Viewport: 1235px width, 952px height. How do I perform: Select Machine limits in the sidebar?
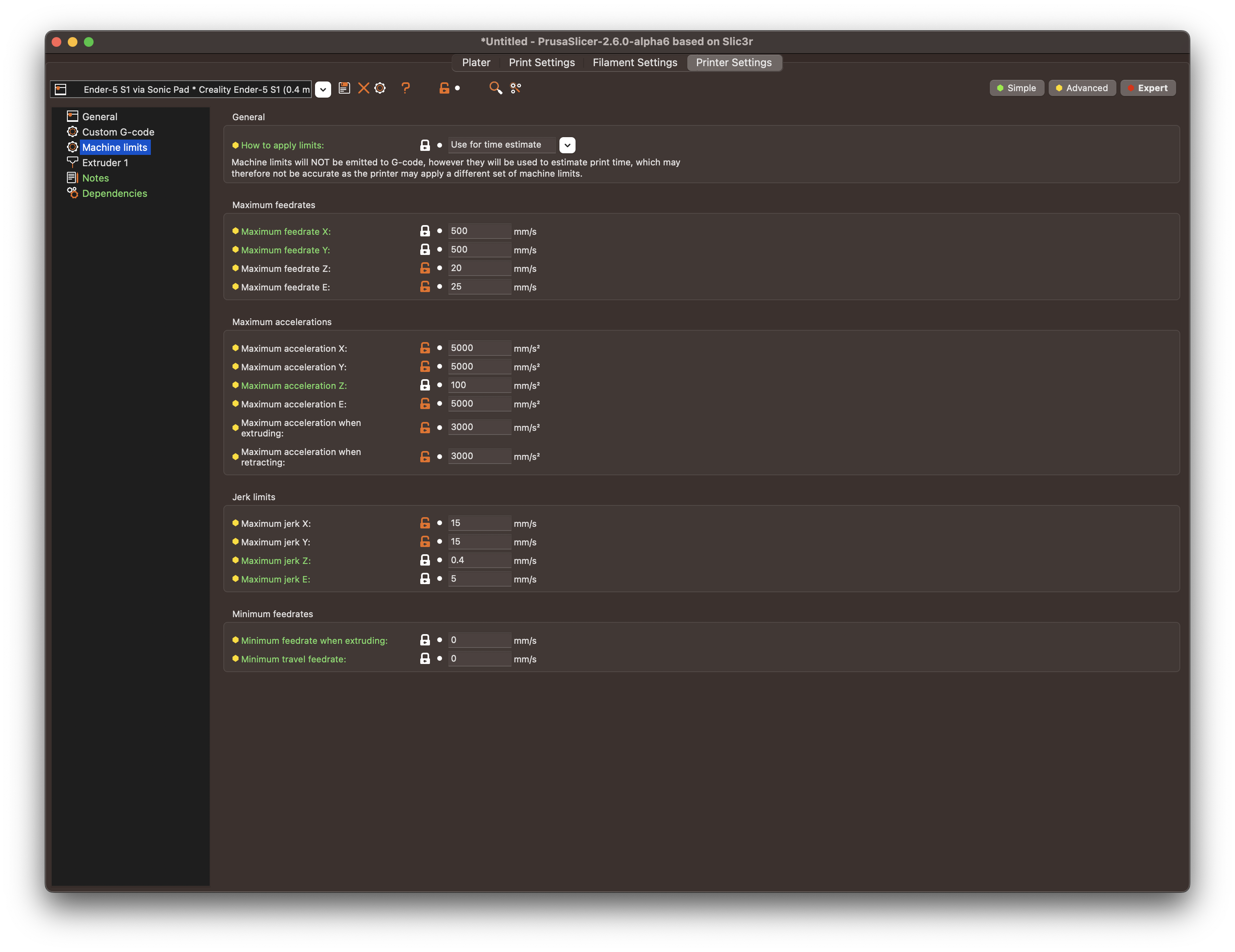[115, 147]
